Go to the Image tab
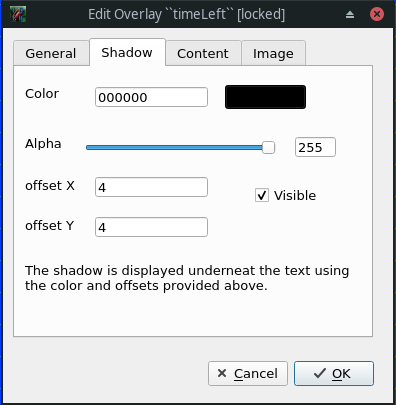Viewport: 396px width, 405px height. 273,53
